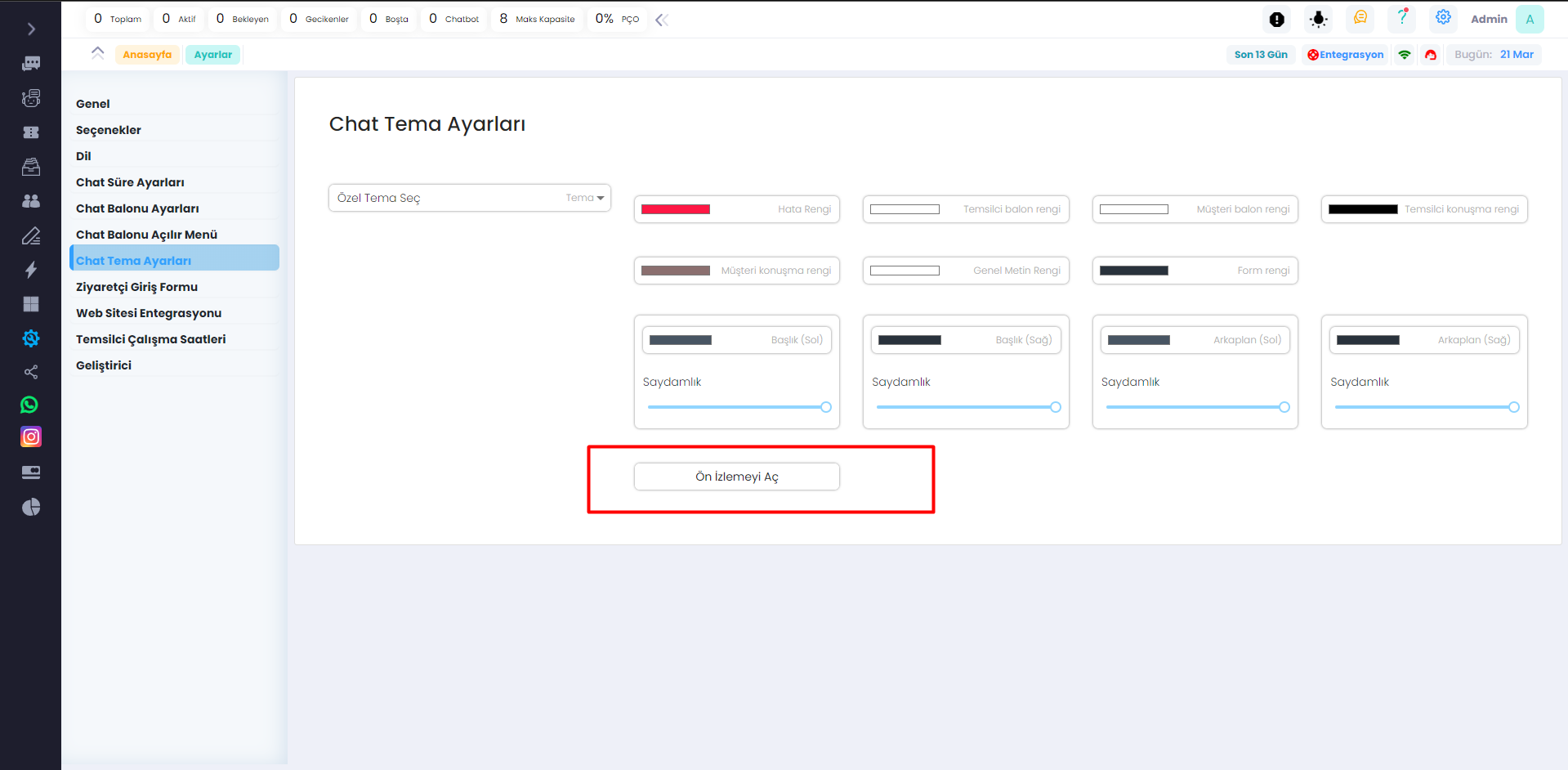1568x770 pixels.
Task: Toggle the light bulb theme icon
Action: click(x=1319, y=20)
